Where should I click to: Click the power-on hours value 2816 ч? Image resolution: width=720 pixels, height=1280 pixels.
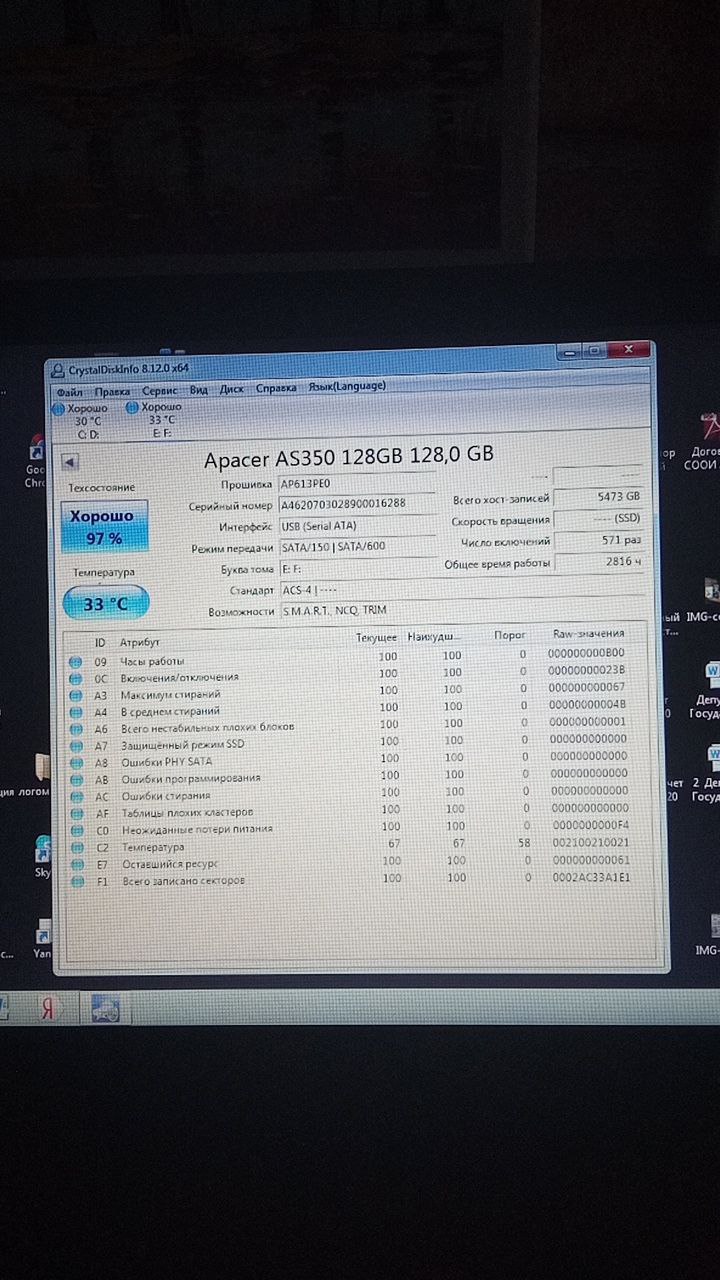599,562
